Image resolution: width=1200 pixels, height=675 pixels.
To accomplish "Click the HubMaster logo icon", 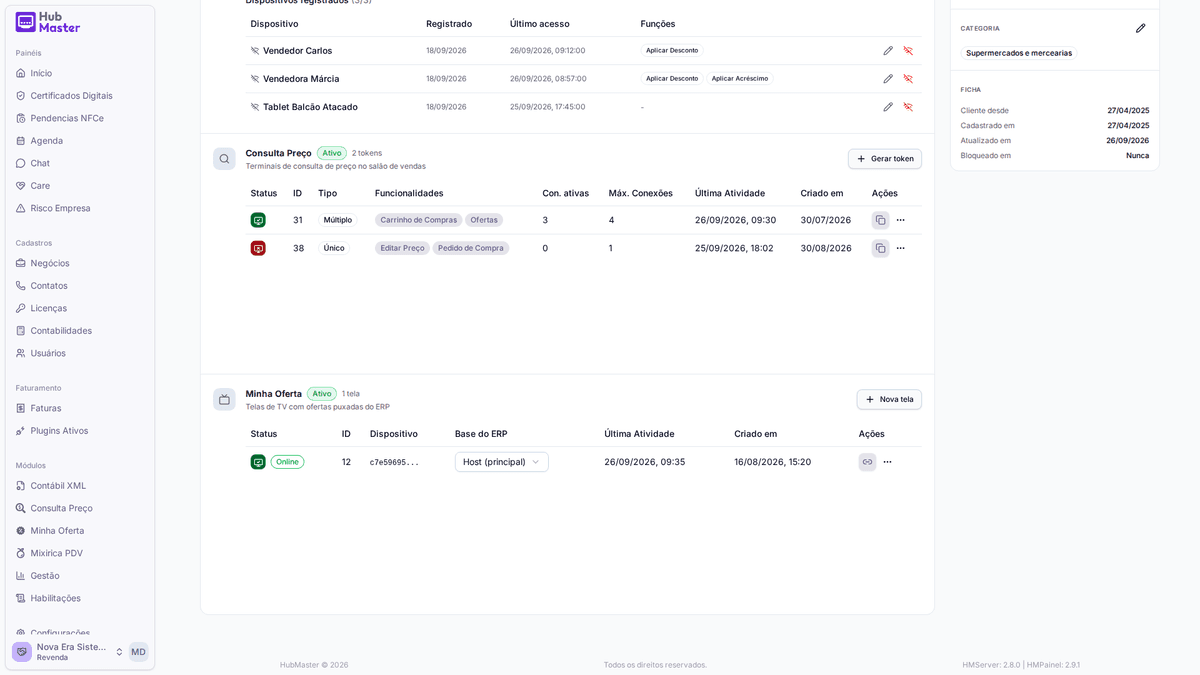I will (x=26, y=22).
